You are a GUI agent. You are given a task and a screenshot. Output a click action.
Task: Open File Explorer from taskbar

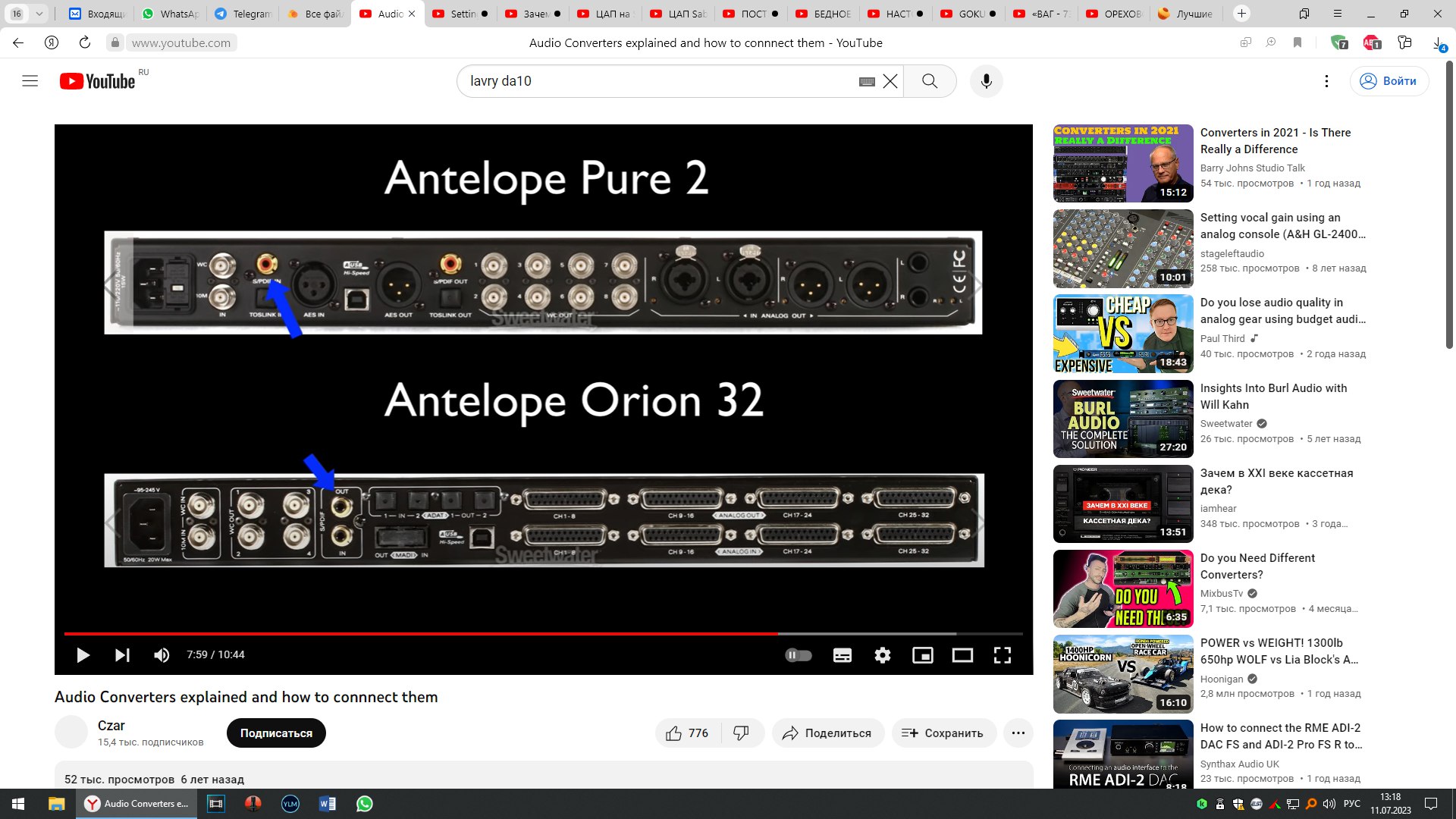click(56, 804)
